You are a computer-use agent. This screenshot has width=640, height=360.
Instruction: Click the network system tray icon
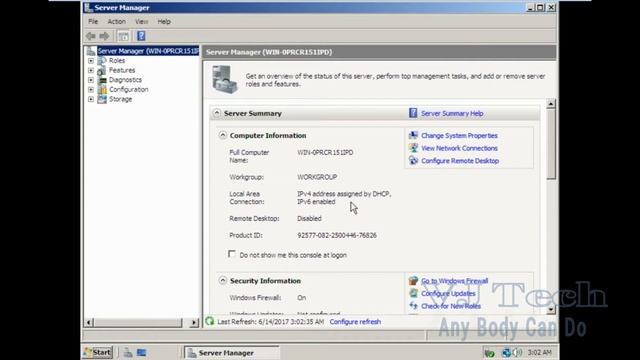coord(507,353)
